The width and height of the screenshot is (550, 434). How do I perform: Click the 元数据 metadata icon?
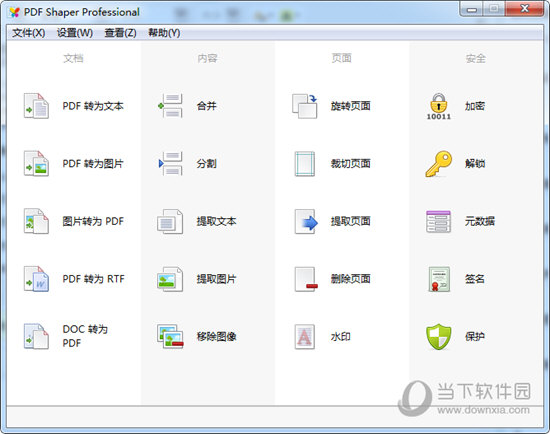438,221
